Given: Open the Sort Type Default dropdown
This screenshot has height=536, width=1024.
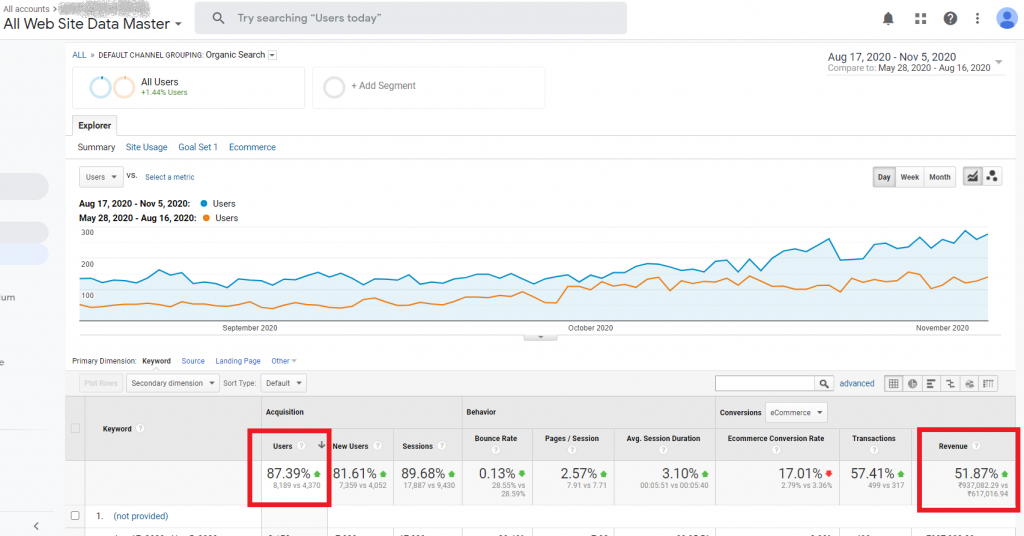Looking at the screenshot, I should (x=283, y=383).
